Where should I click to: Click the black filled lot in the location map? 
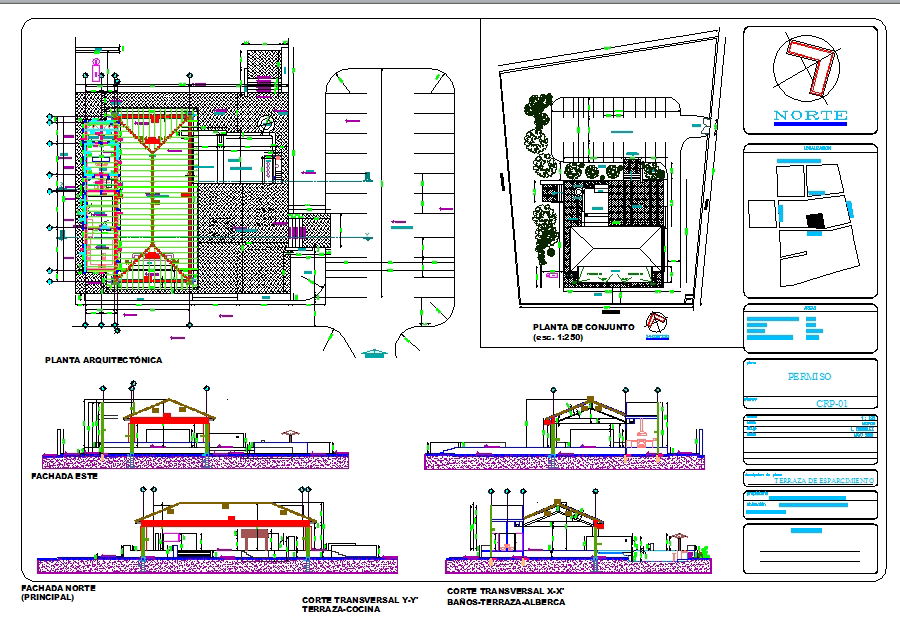817,220
